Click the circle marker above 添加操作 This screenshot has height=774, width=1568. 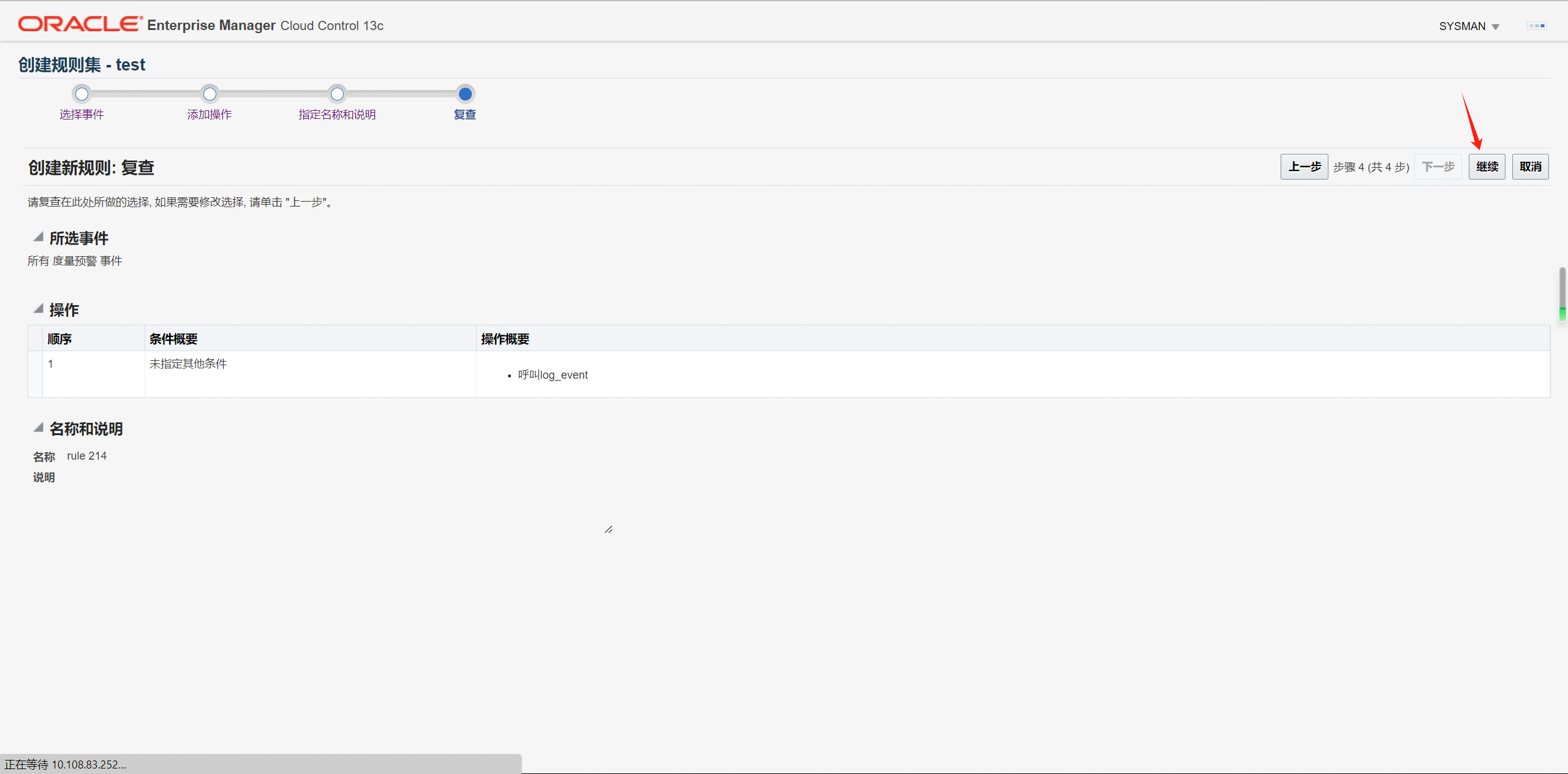(x=210, y=94)
